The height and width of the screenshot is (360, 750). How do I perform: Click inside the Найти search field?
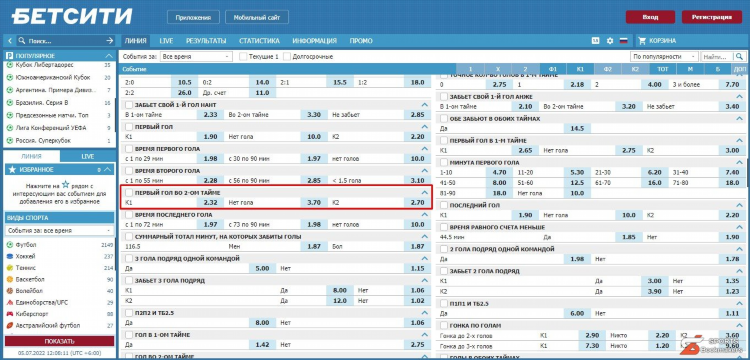pos(717,56)
